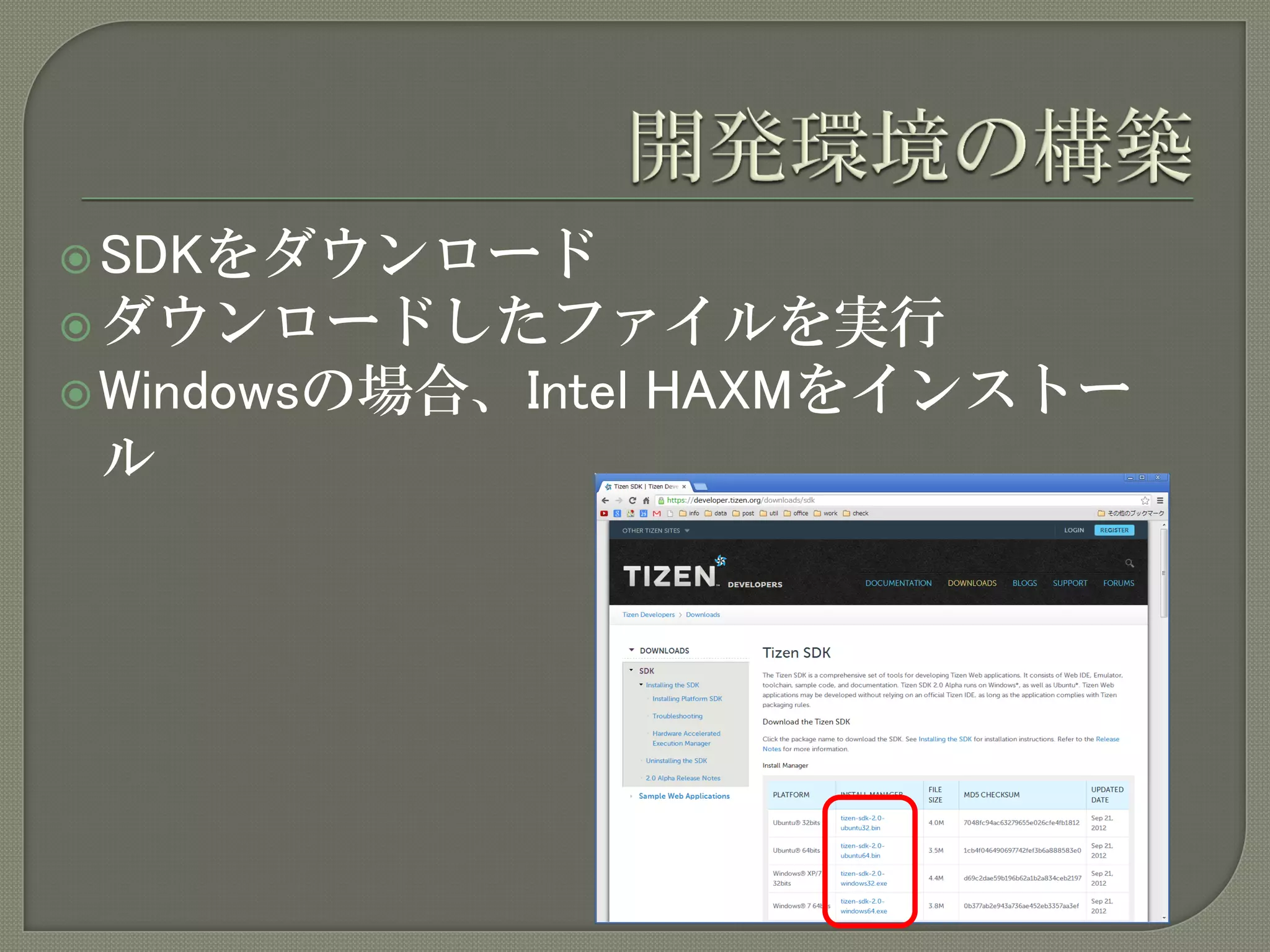Collapse the DOWNLOADS sidebar section
Viewport: 1270px width, 952px height.
631,650
